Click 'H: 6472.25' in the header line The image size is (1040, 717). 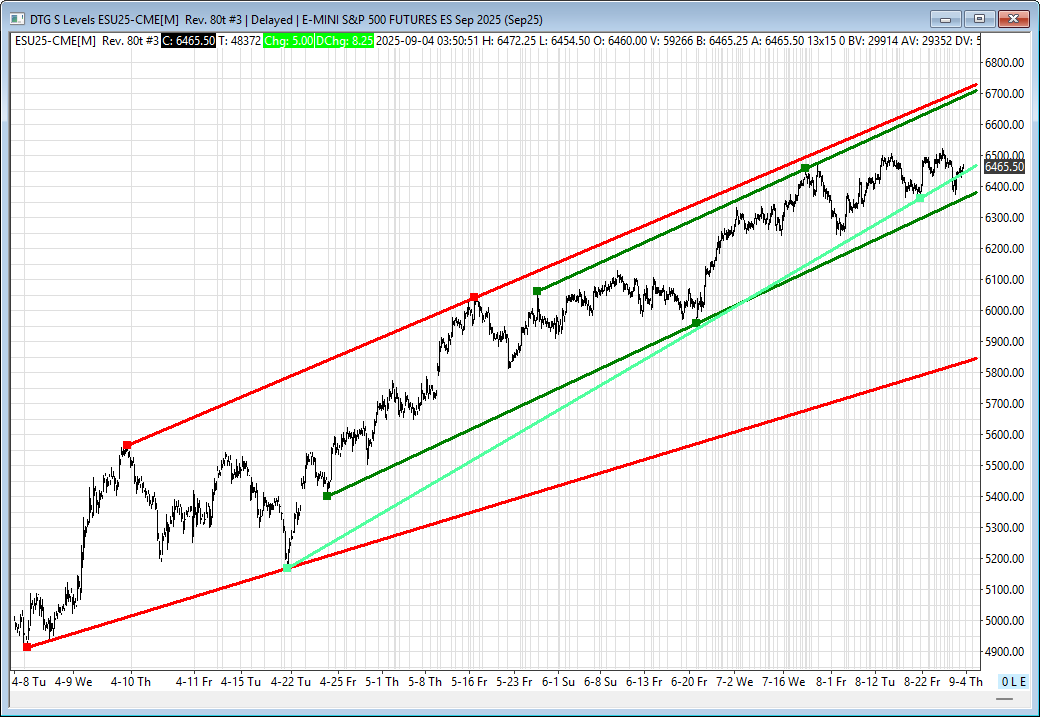(509, 40)
